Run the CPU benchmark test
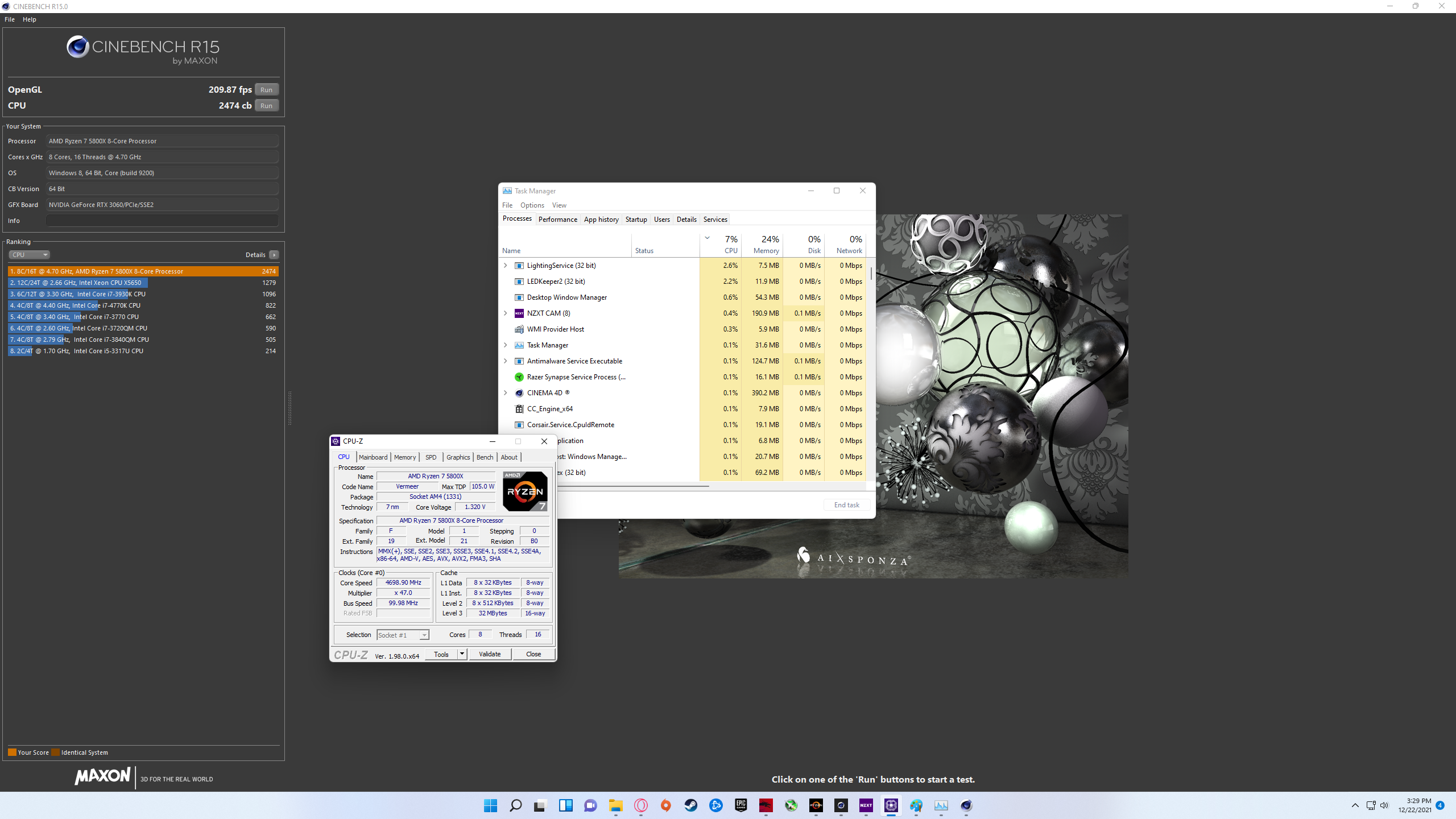The image size is (1456, 819). coord(266,105)
